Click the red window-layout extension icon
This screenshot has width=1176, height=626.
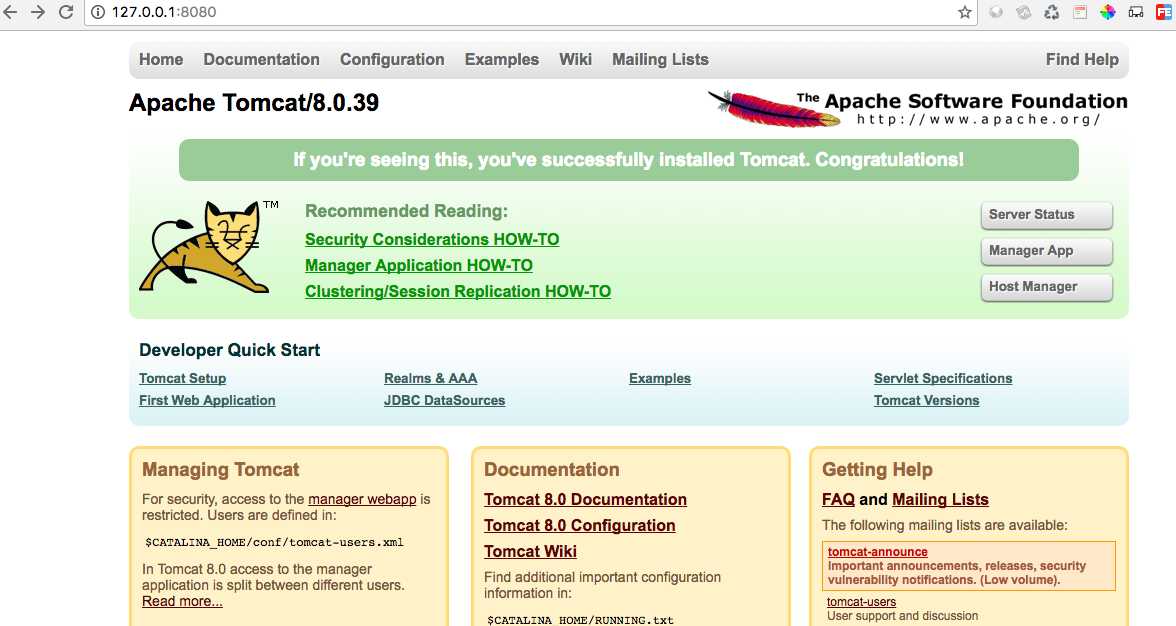[1080, 12]
